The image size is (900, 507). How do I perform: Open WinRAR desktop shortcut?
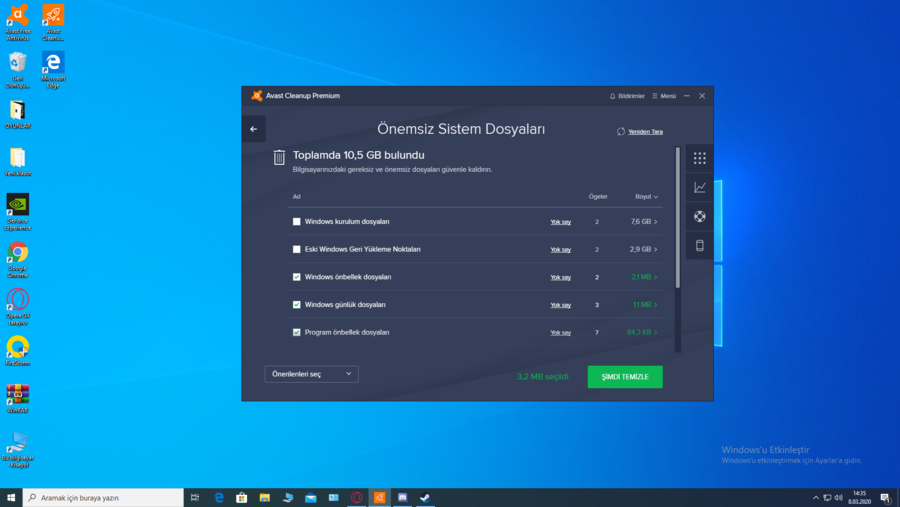18,398
